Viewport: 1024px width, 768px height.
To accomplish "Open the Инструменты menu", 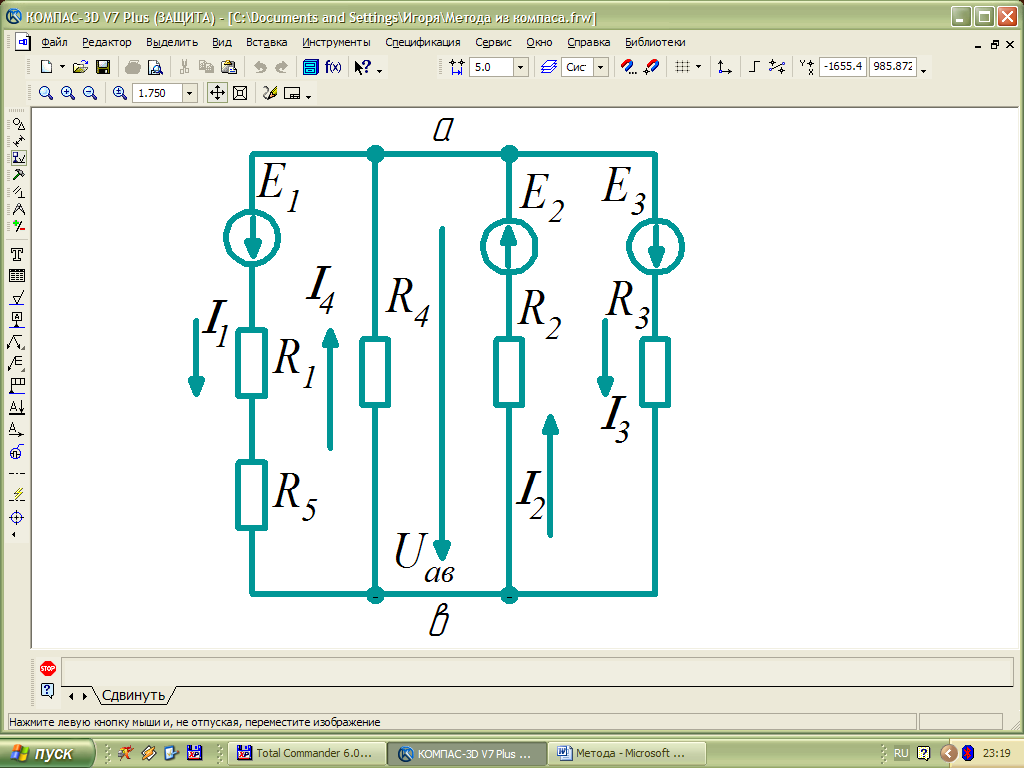I will point(336,42).
